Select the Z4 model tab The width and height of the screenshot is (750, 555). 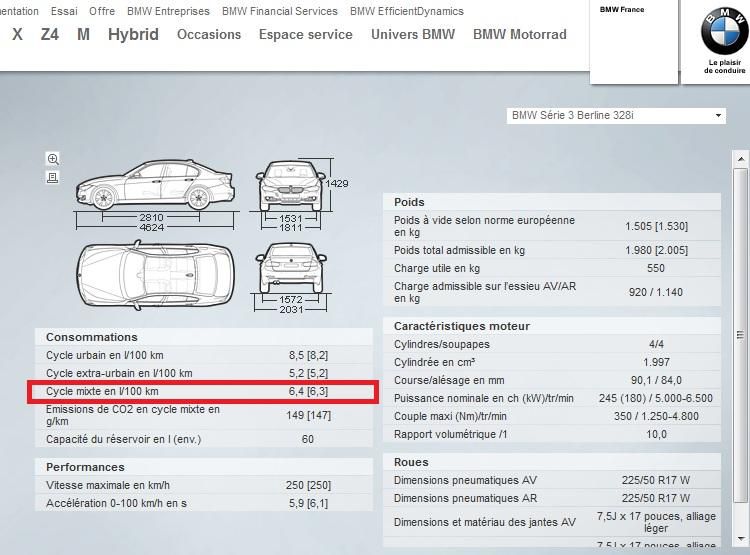pyautogui.click(x=50, y=34)
